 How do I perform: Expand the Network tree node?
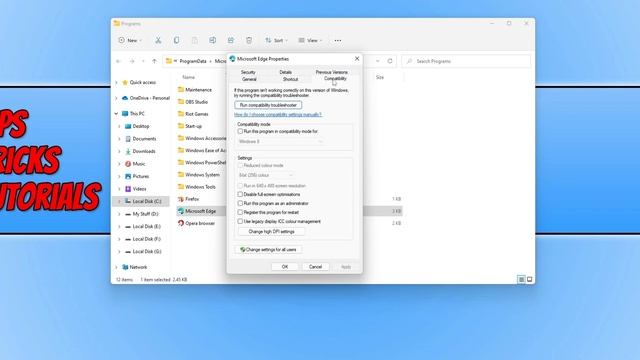(x=116, y=267)
